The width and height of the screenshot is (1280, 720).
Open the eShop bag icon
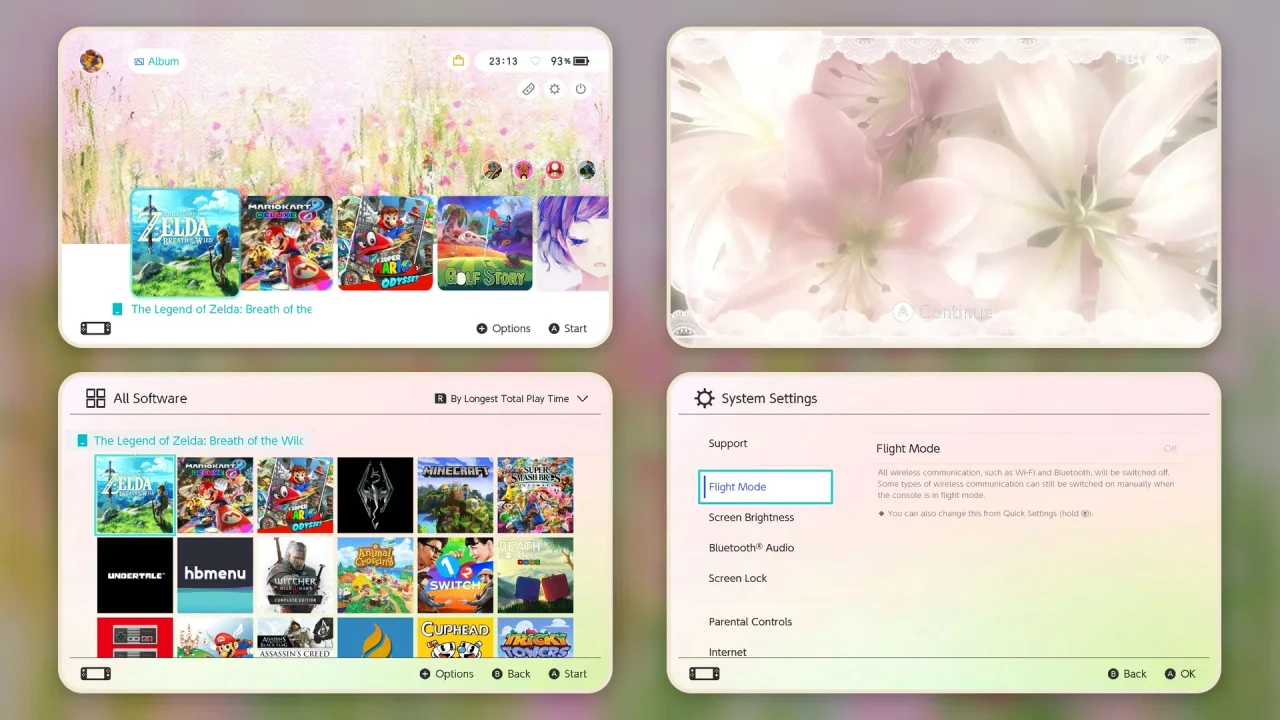pos(458,61)
